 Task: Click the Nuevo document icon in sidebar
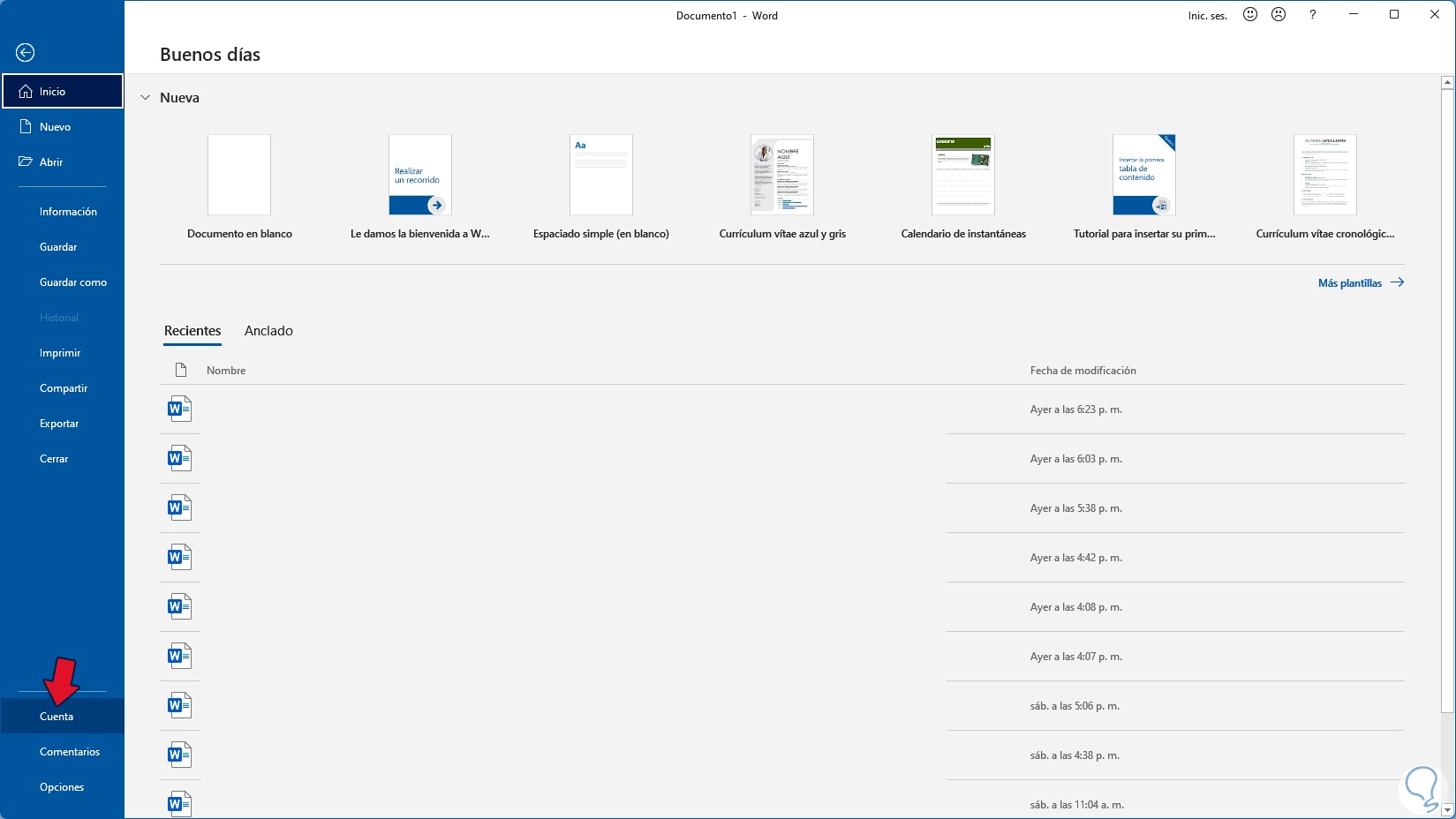click(x=26, y=127)
